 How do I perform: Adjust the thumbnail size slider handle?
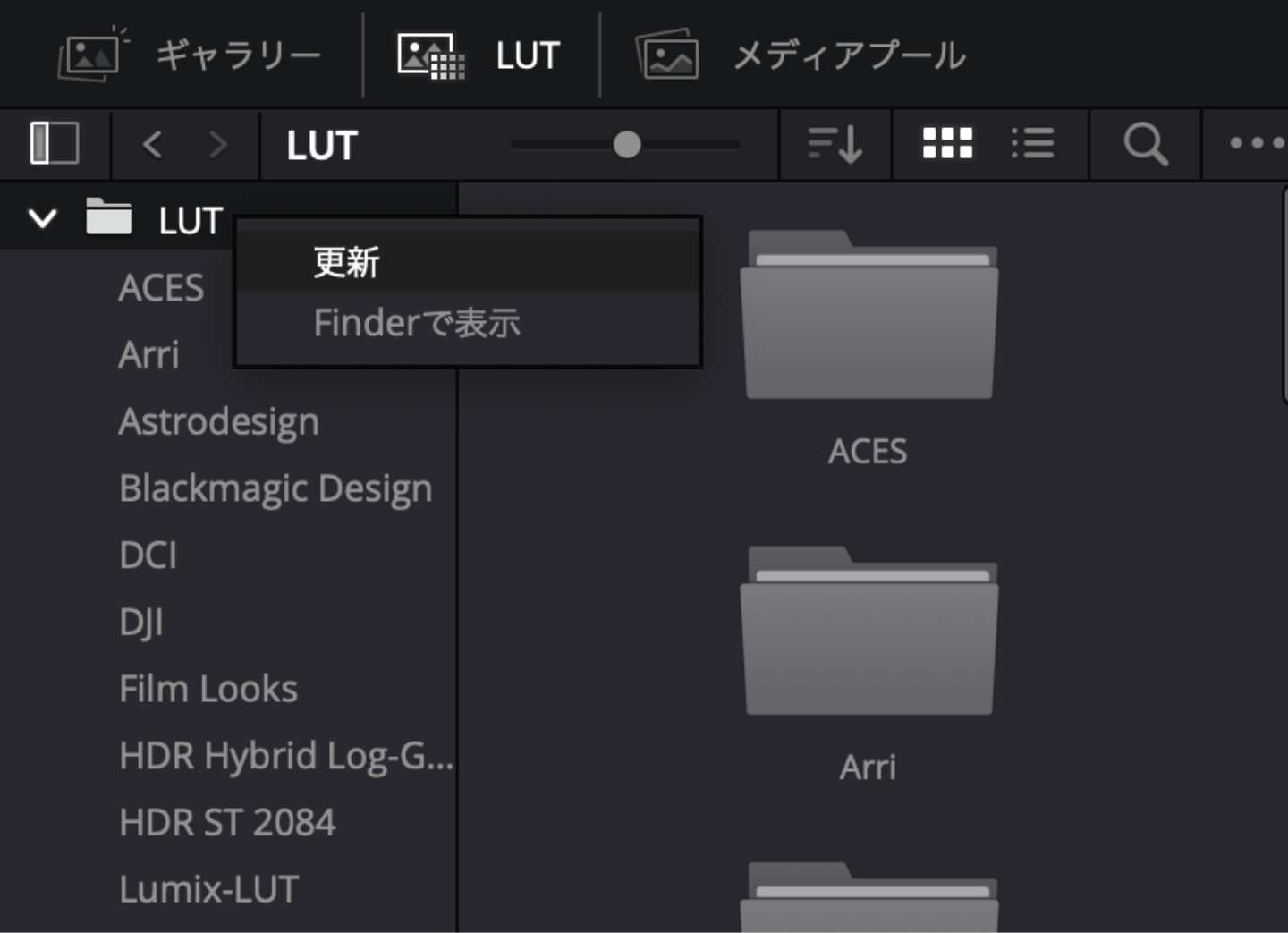pos(627,144)
